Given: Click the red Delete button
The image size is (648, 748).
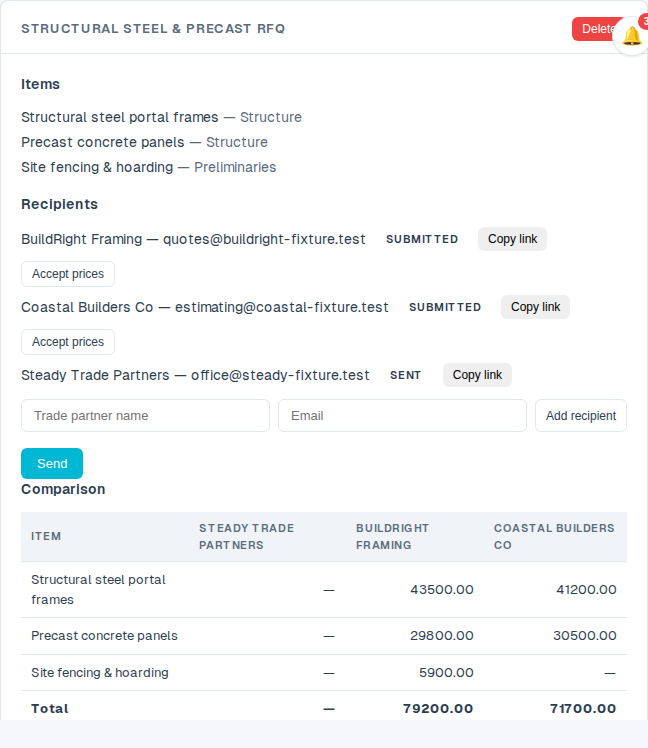Looking at the screenshot, I should [x=593, y=29].
